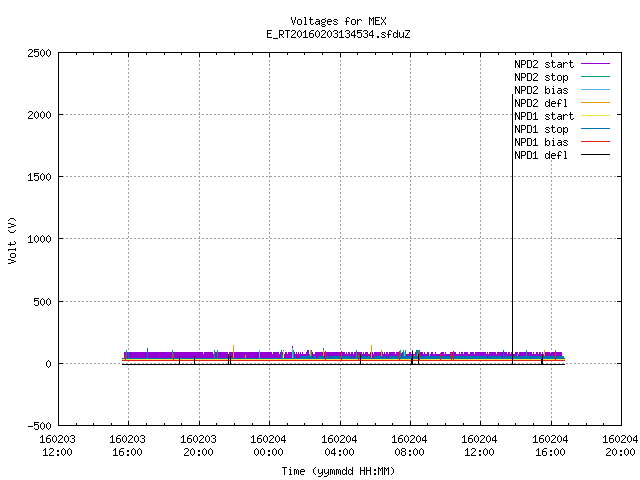Click the 'Time (yymmdd HH:MM)' x-axis title
Screen dimensions: 640x480
[338, 471]
